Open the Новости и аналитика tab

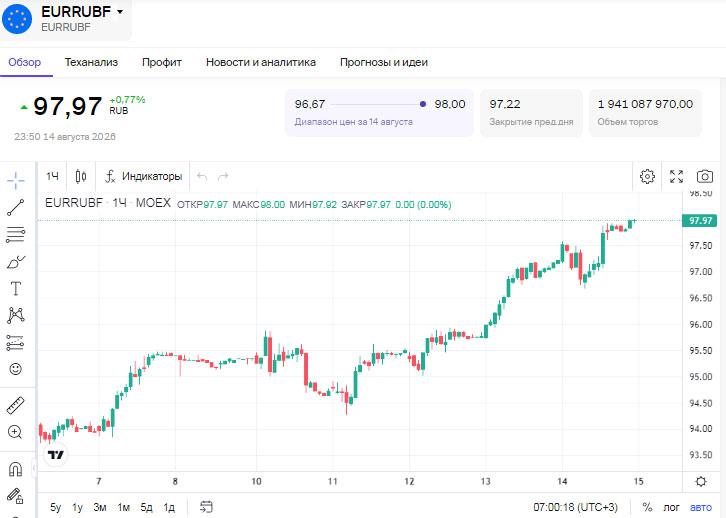[x=261, y=62]
